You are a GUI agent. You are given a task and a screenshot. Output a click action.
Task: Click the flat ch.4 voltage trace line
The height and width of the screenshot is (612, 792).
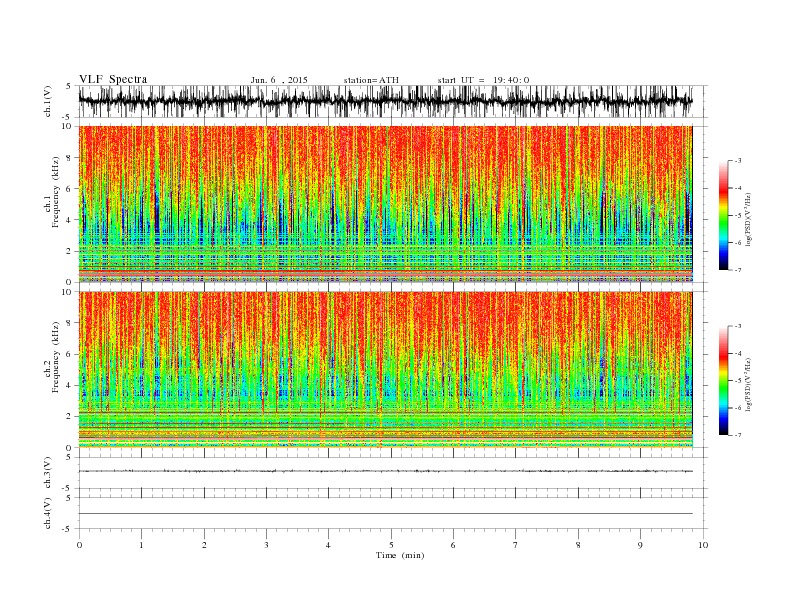tap(385, 514)
